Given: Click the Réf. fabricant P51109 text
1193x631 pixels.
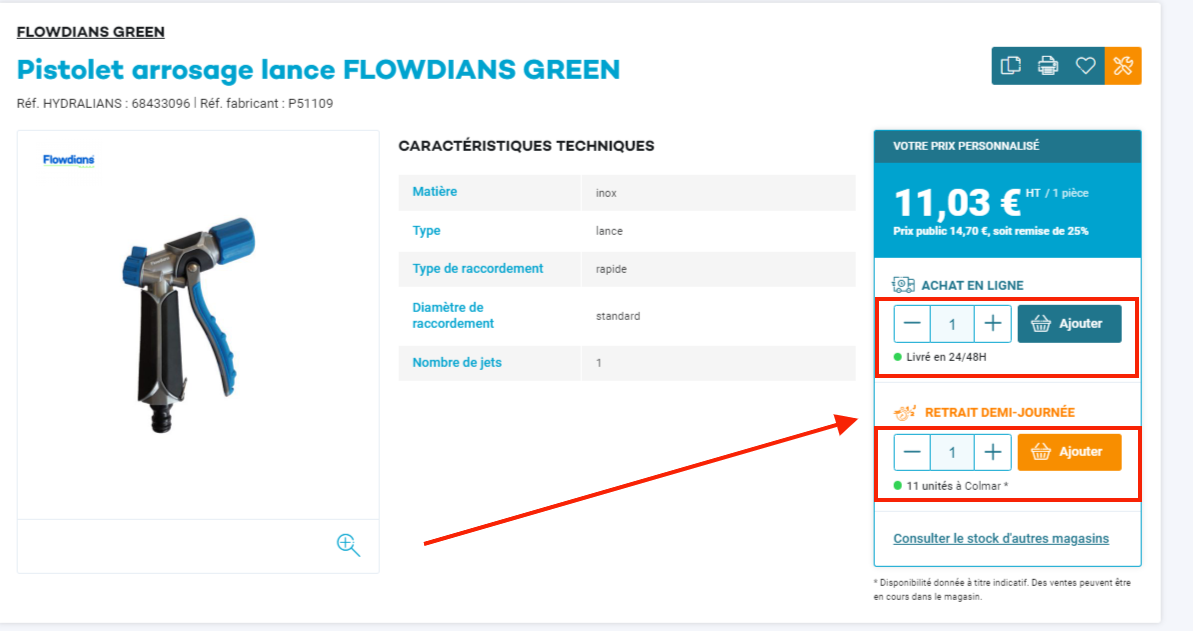Looking at the screenshot, I should [x=266, y=104].
